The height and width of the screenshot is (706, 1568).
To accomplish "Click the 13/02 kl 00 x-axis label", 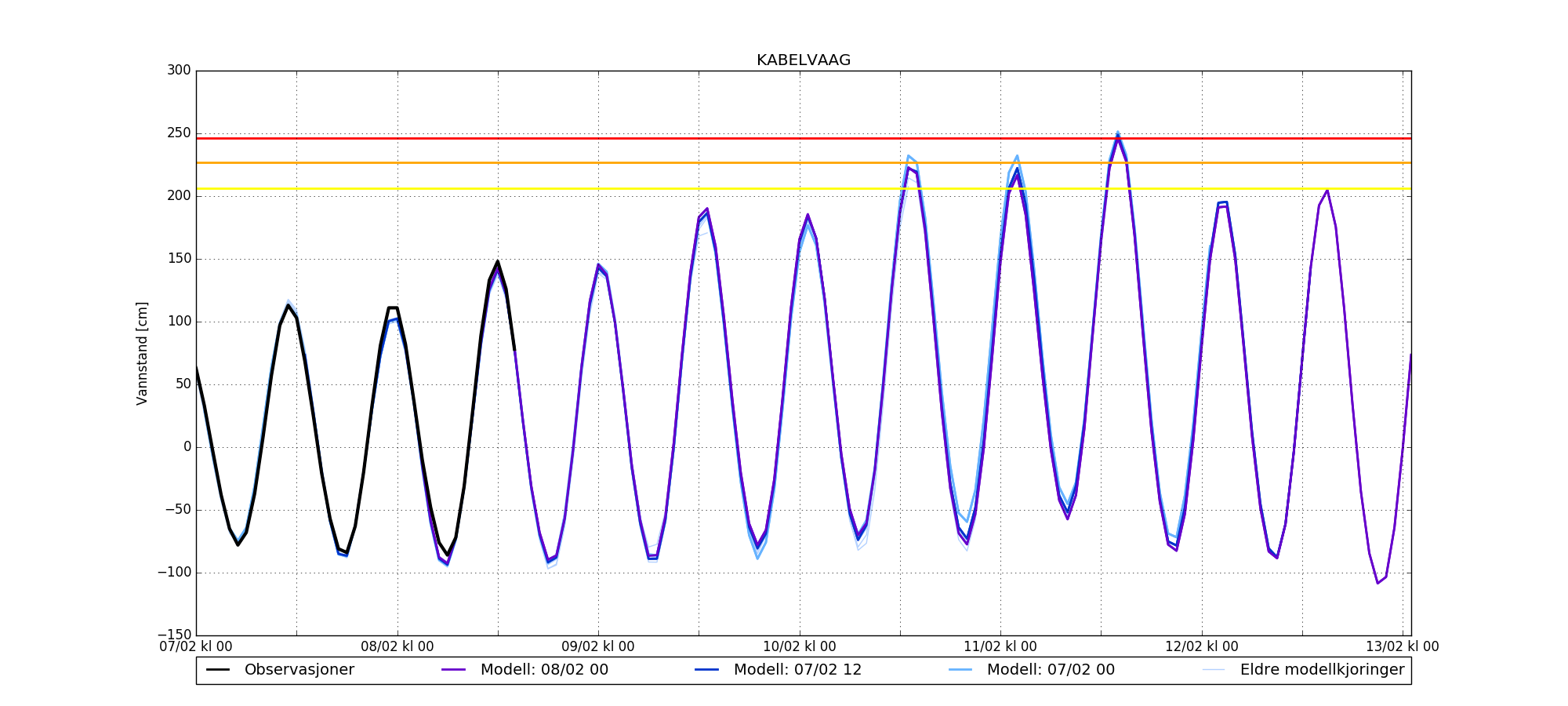I will click(1403, 647).
